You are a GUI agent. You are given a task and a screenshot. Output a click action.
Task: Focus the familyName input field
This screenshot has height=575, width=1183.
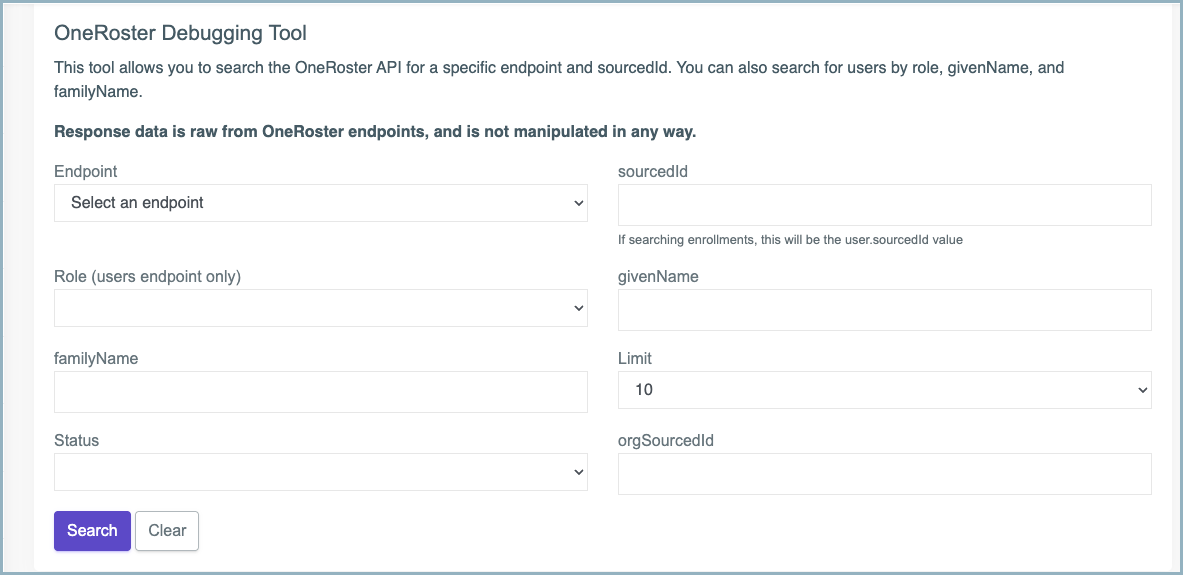click(x=321, y=392)
